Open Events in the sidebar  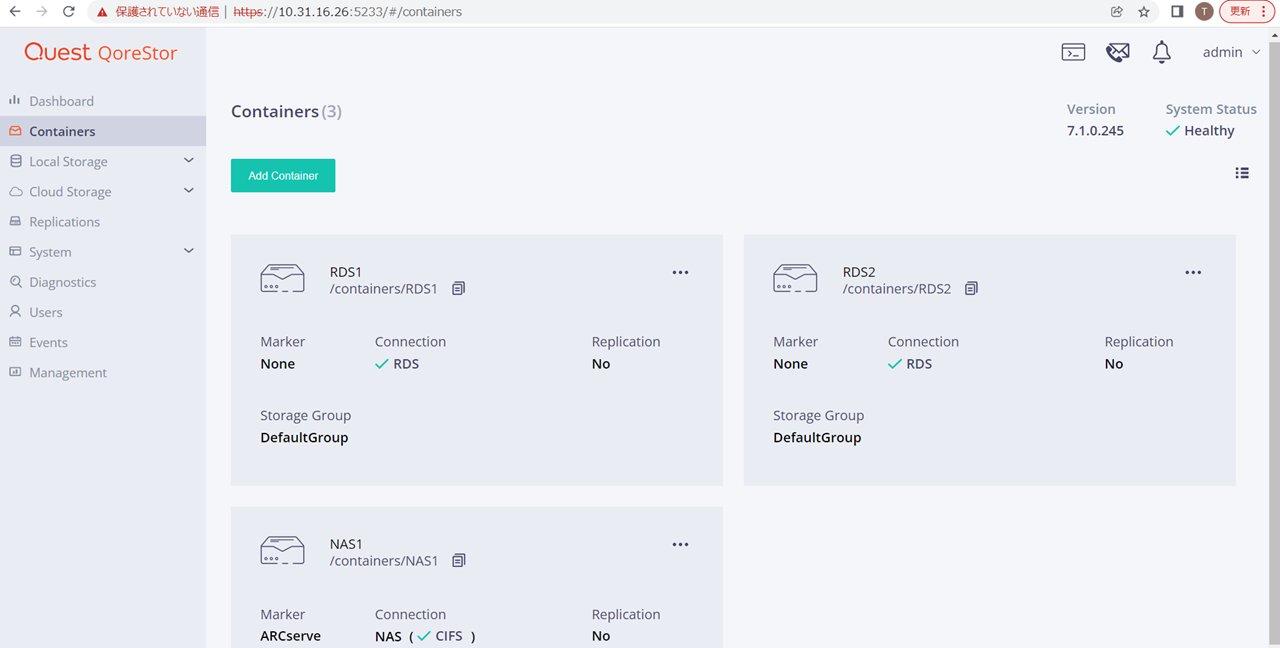pos(48,342)
